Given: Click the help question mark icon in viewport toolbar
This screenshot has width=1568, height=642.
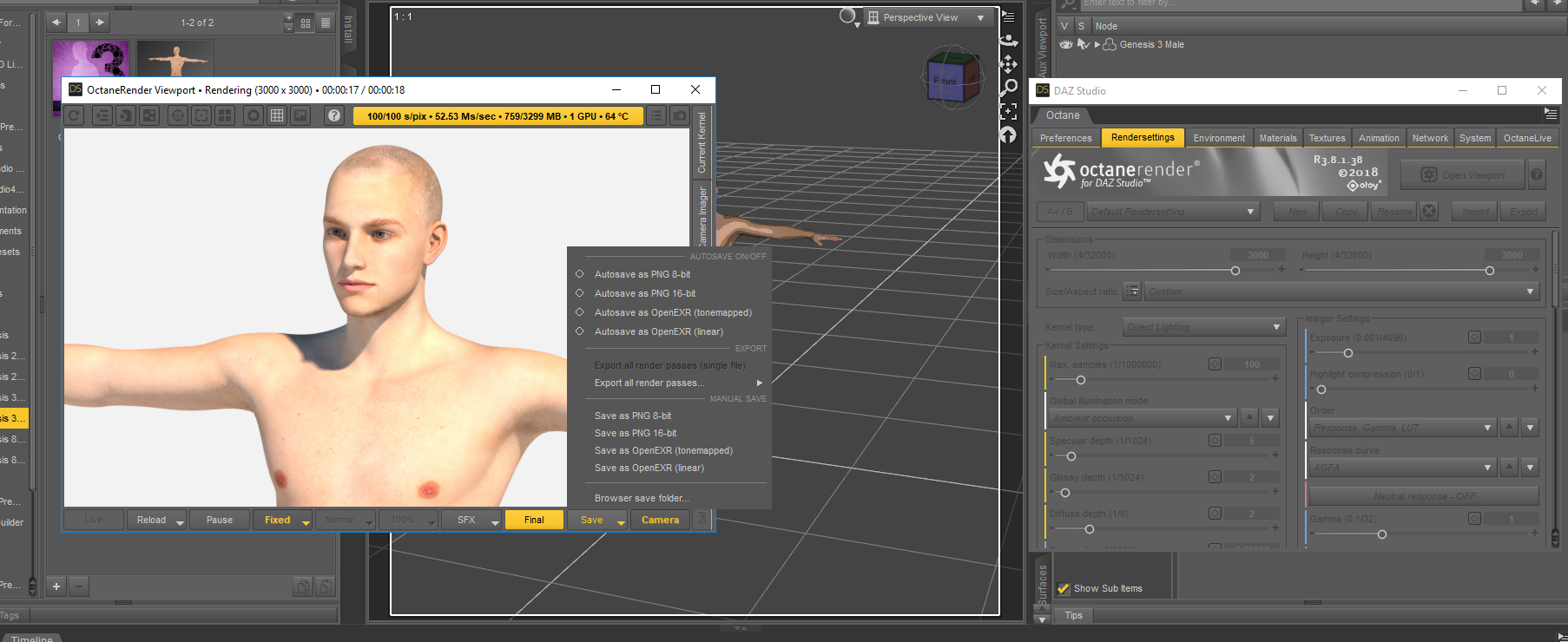Looking at the screenshot, I should point(334,115).
